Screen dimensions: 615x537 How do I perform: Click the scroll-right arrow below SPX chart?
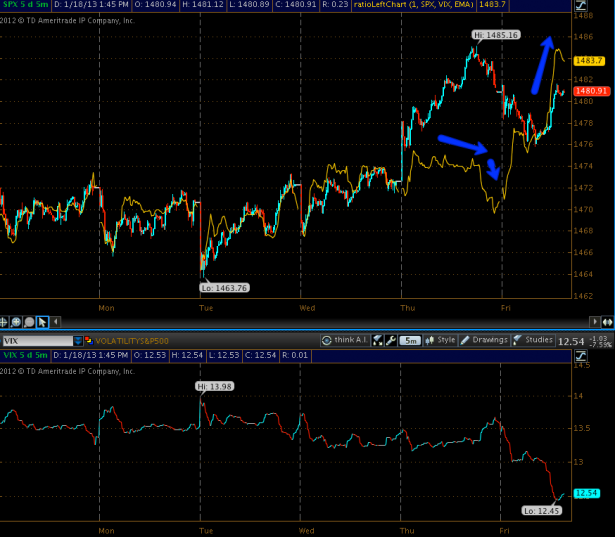(x=595, y=322)
